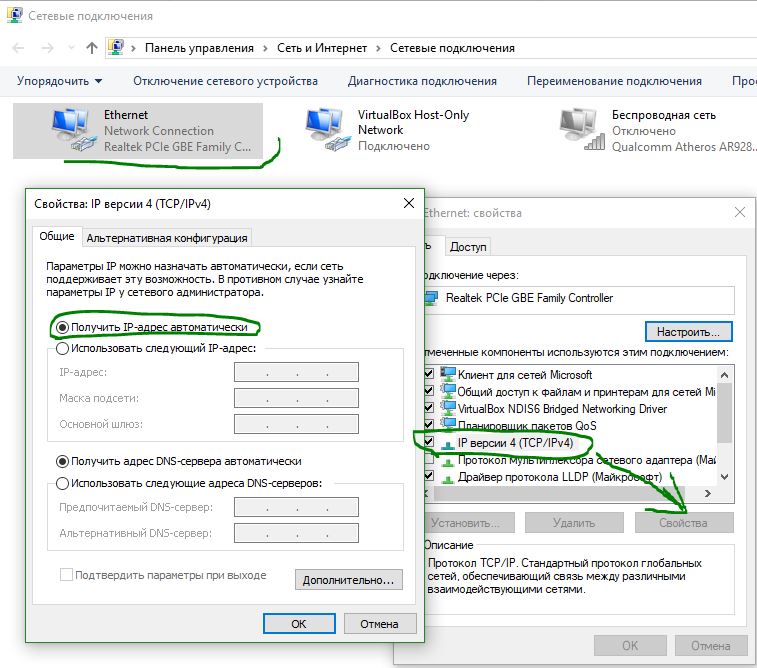Enable Подтвердить параметры при выходе checkbox
This screenshot has width=757, height=668.
(x=66, y=575)
